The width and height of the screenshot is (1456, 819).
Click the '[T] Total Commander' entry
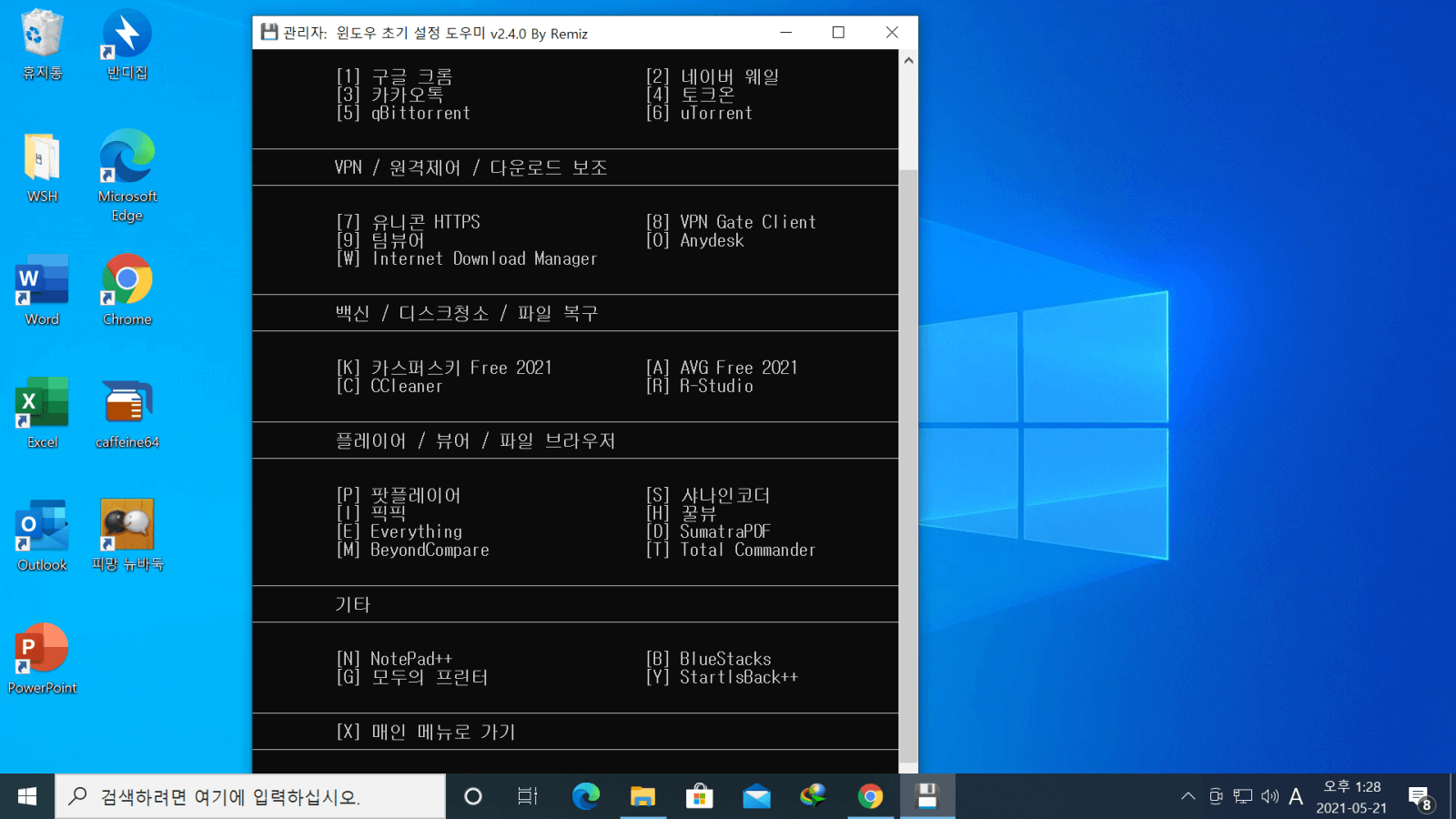tap(731, 550)
